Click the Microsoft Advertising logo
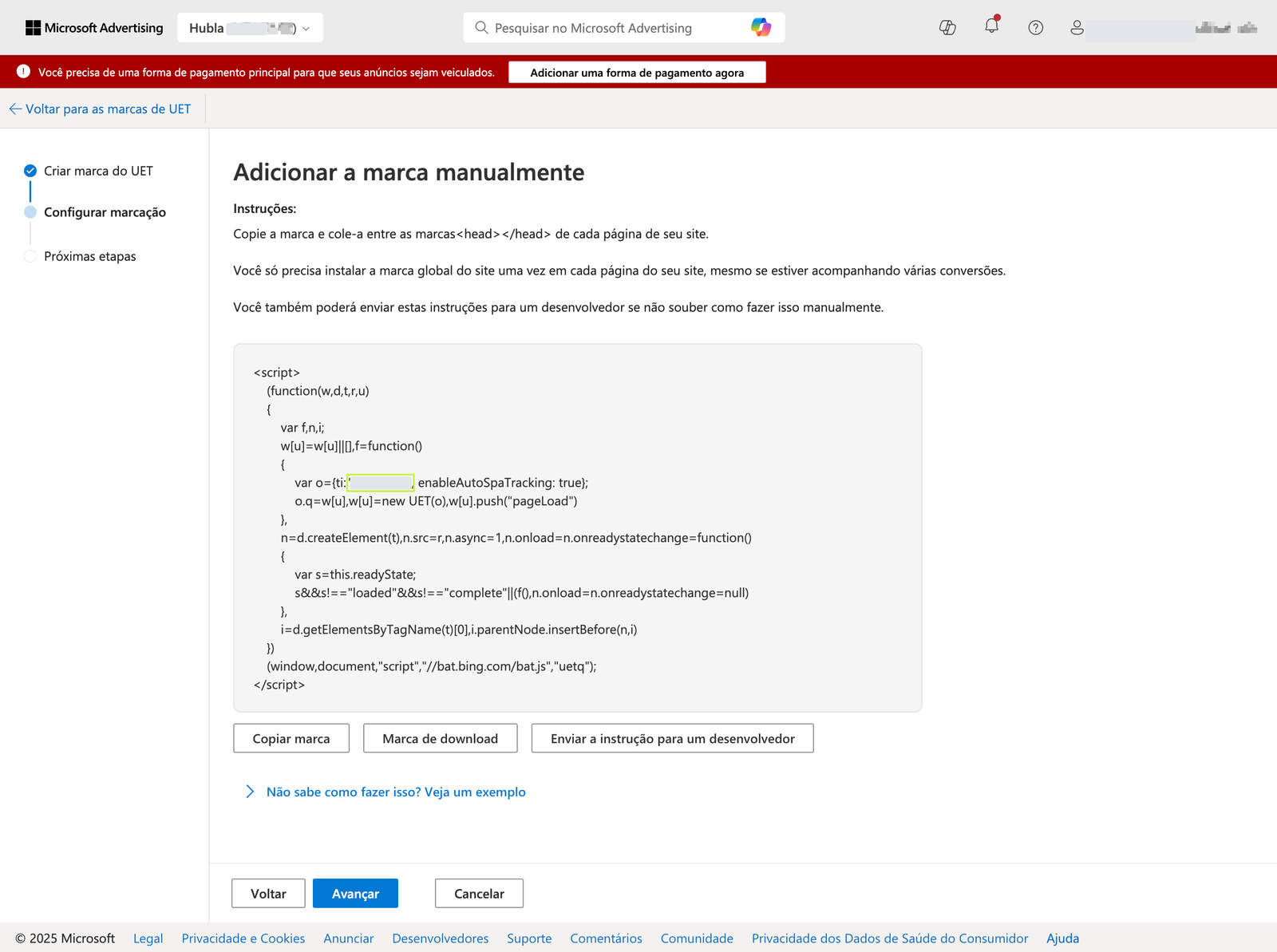 pyautogui.click(x=94, y=28)
